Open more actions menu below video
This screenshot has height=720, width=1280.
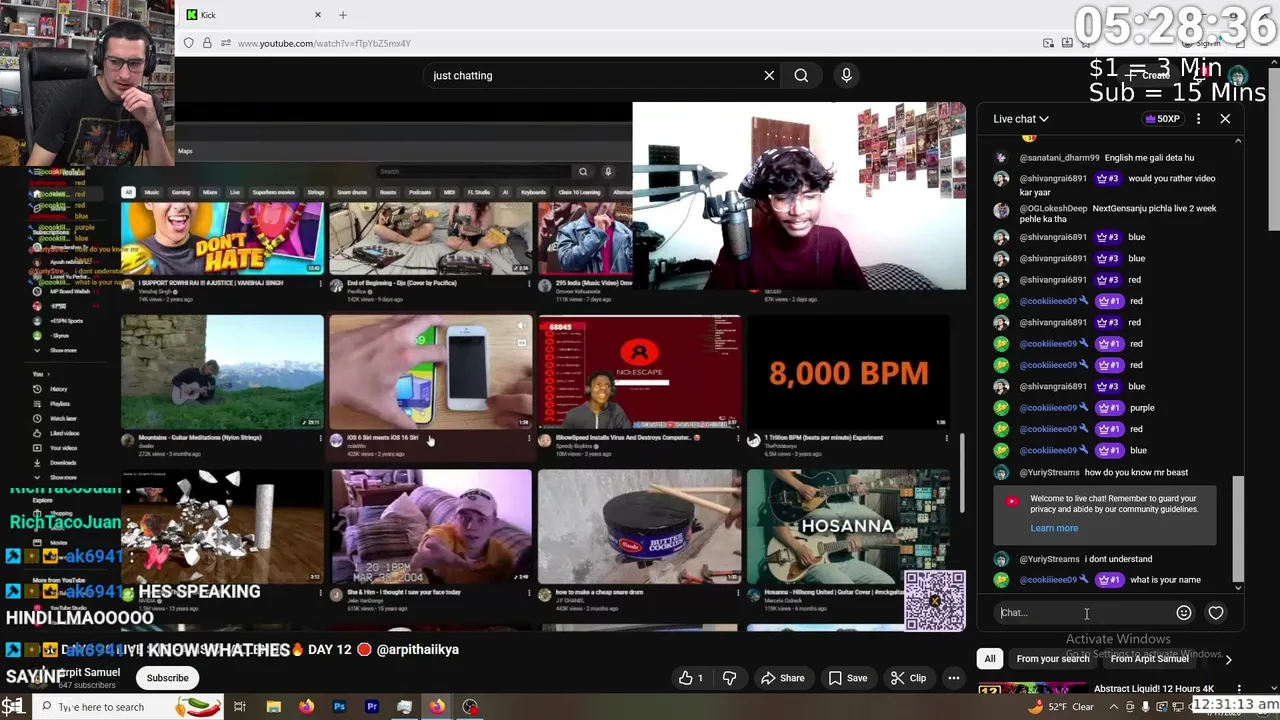click(954, 678)
